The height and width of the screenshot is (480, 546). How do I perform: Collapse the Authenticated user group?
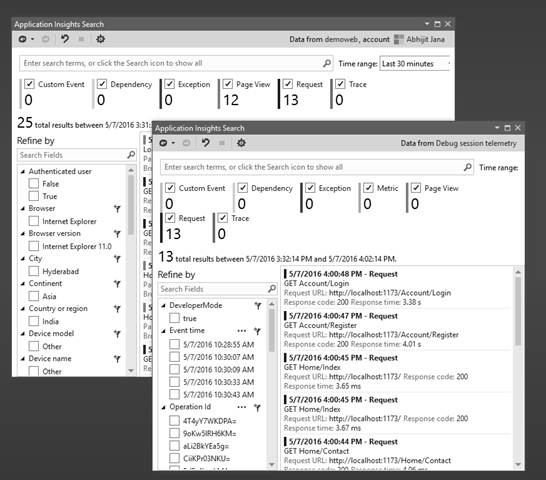pyautogui.click(x=23, y=171)
